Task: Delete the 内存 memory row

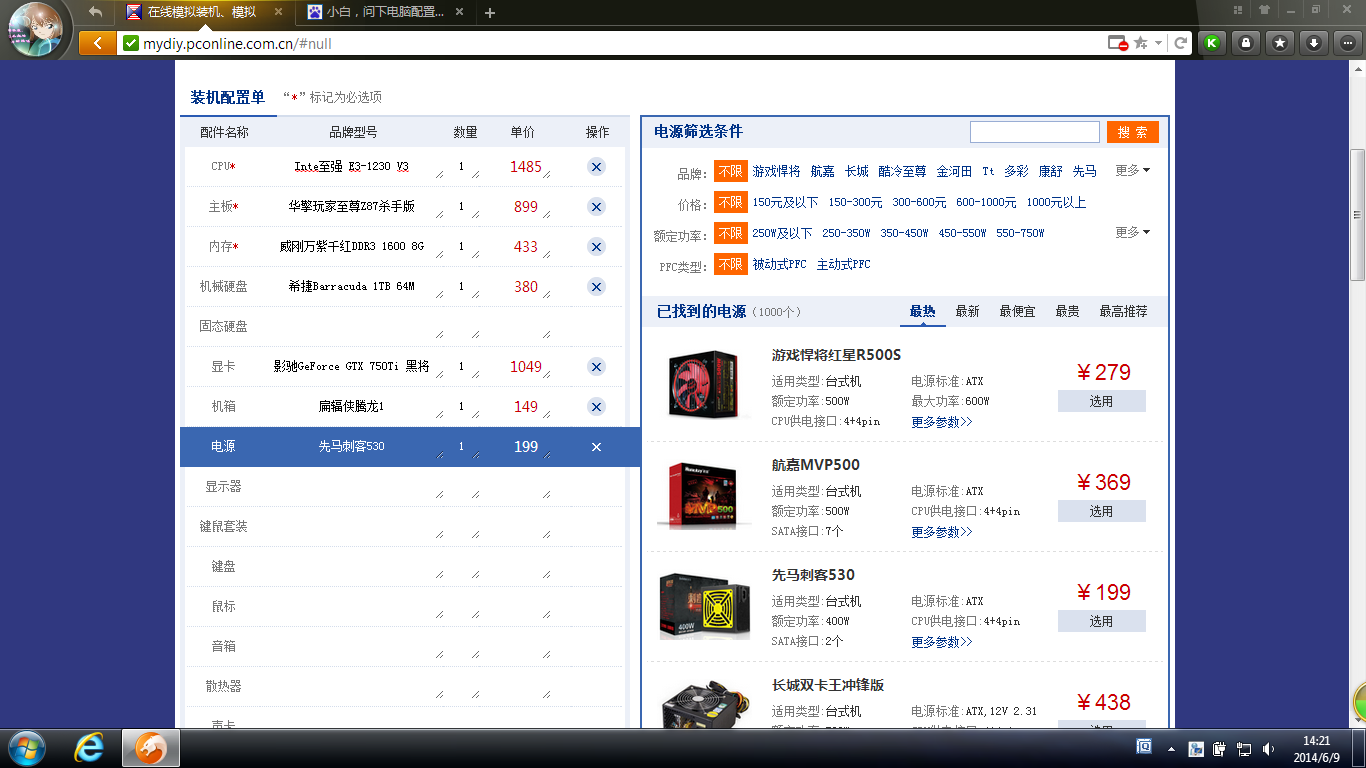Action: tap(596, 247)
